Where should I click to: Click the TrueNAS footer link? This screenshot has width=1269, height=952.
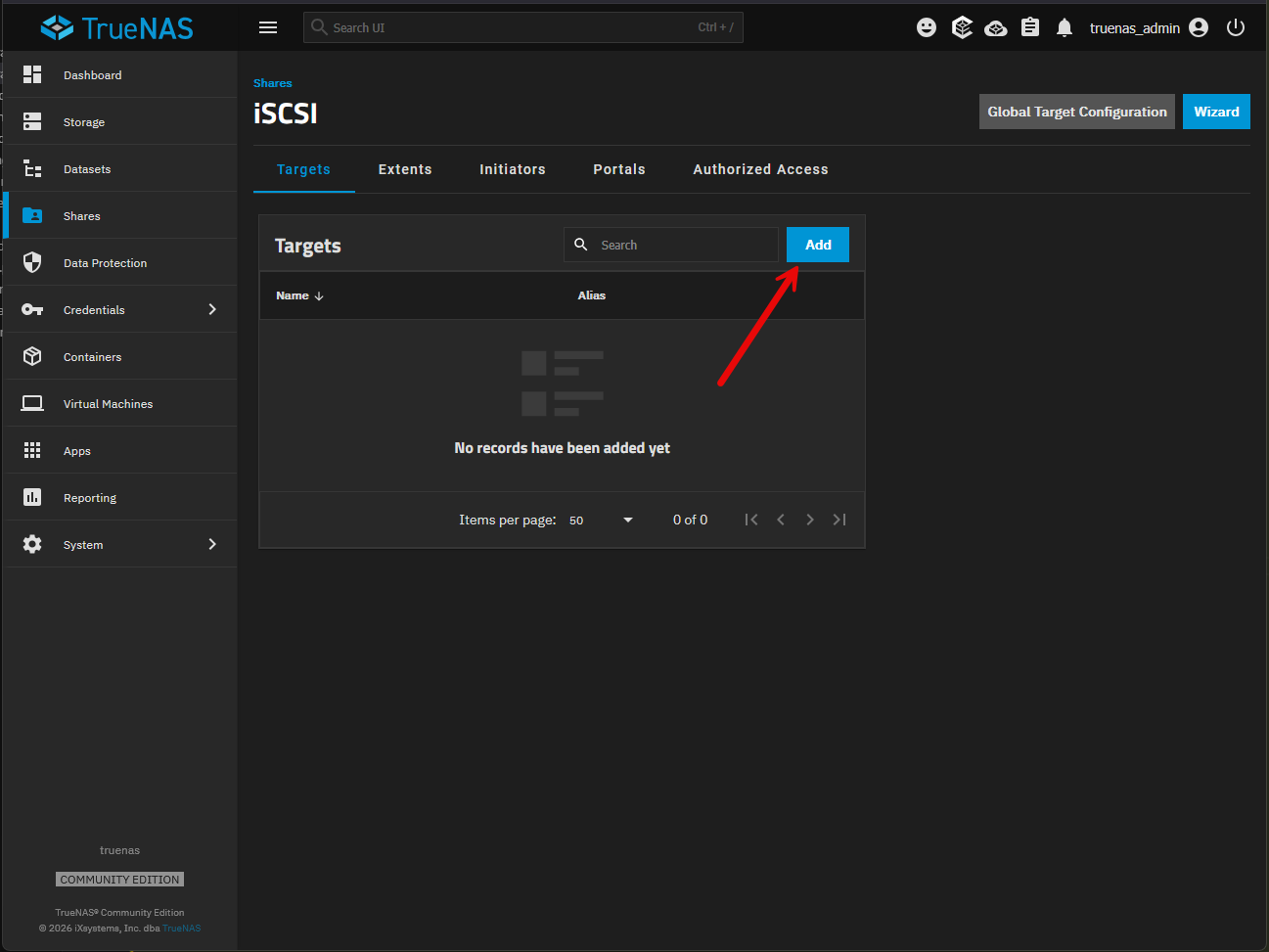[182, 929]
